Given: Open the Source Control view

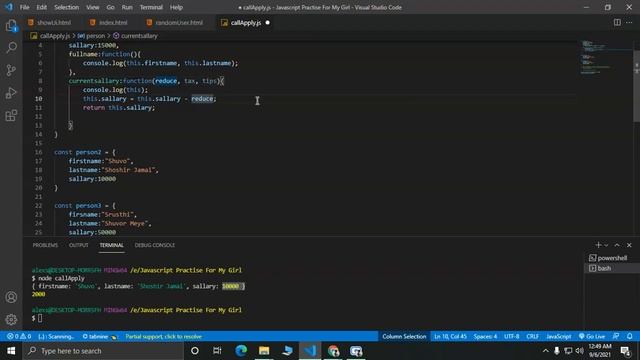Looking at the screenshot, I should pos(11,70).
